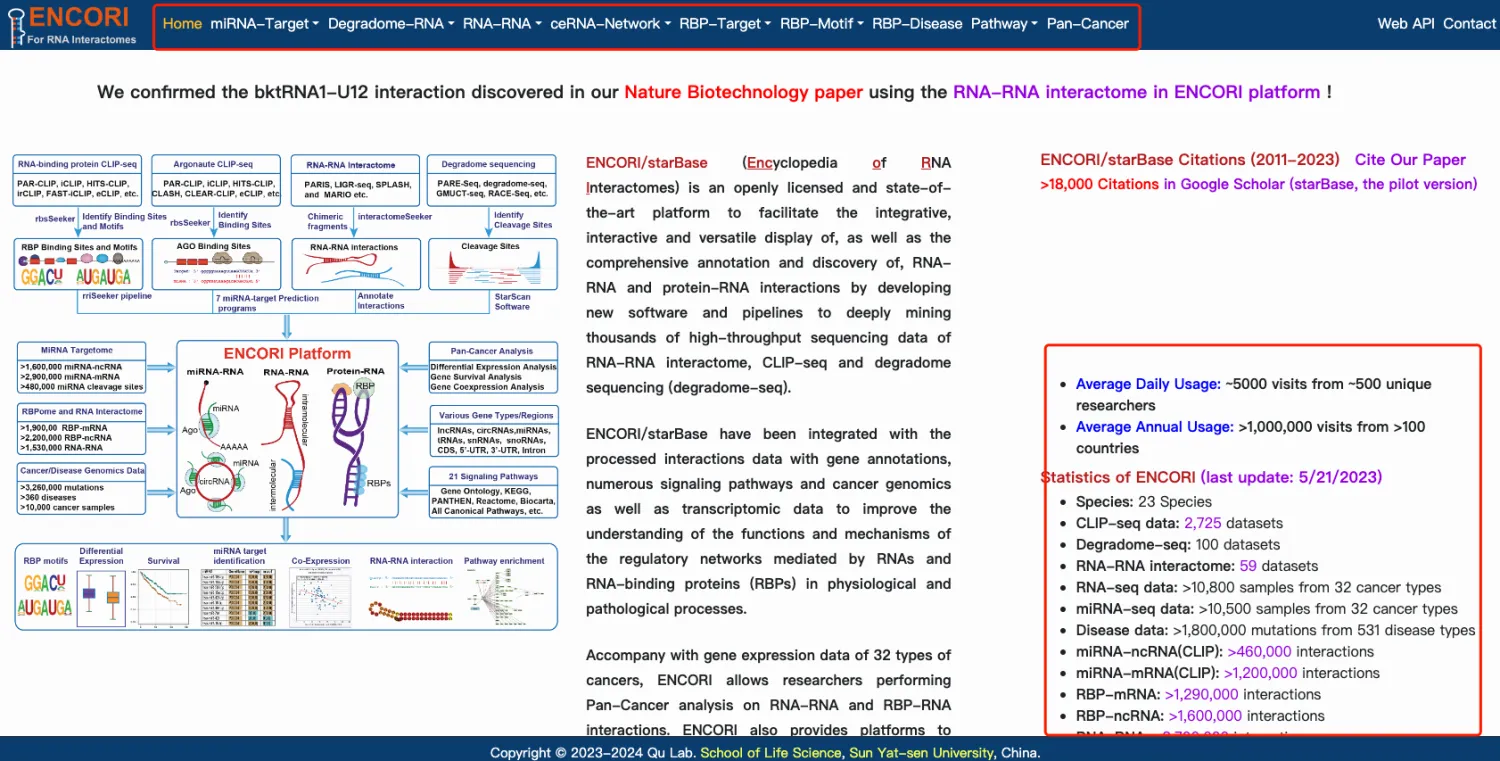Open >18,000 Citations in Google Scholar link
This screenshot has width=1500, height=761.
[x=1258, y=184]
